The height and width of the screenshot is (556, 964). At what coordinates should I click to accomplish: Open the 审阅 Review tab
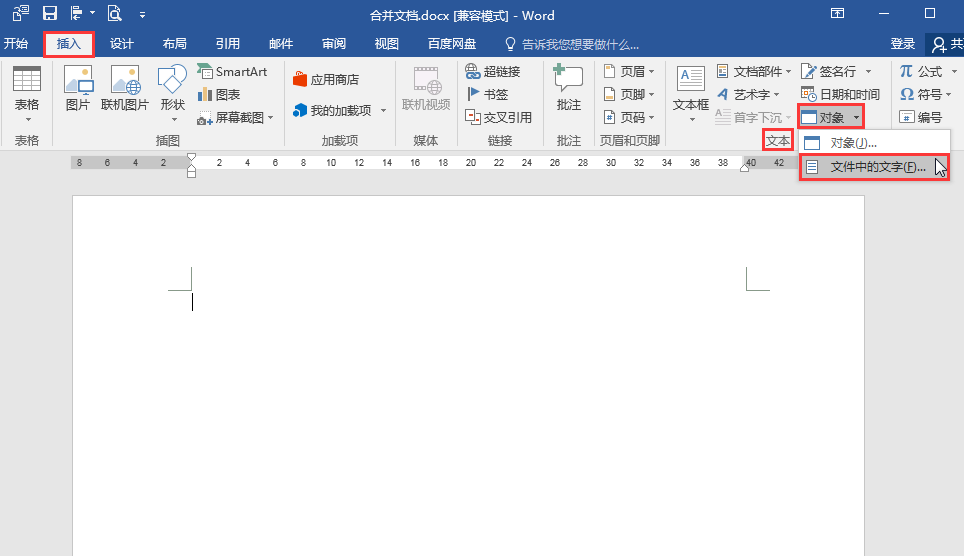click(x=334, y=44)
